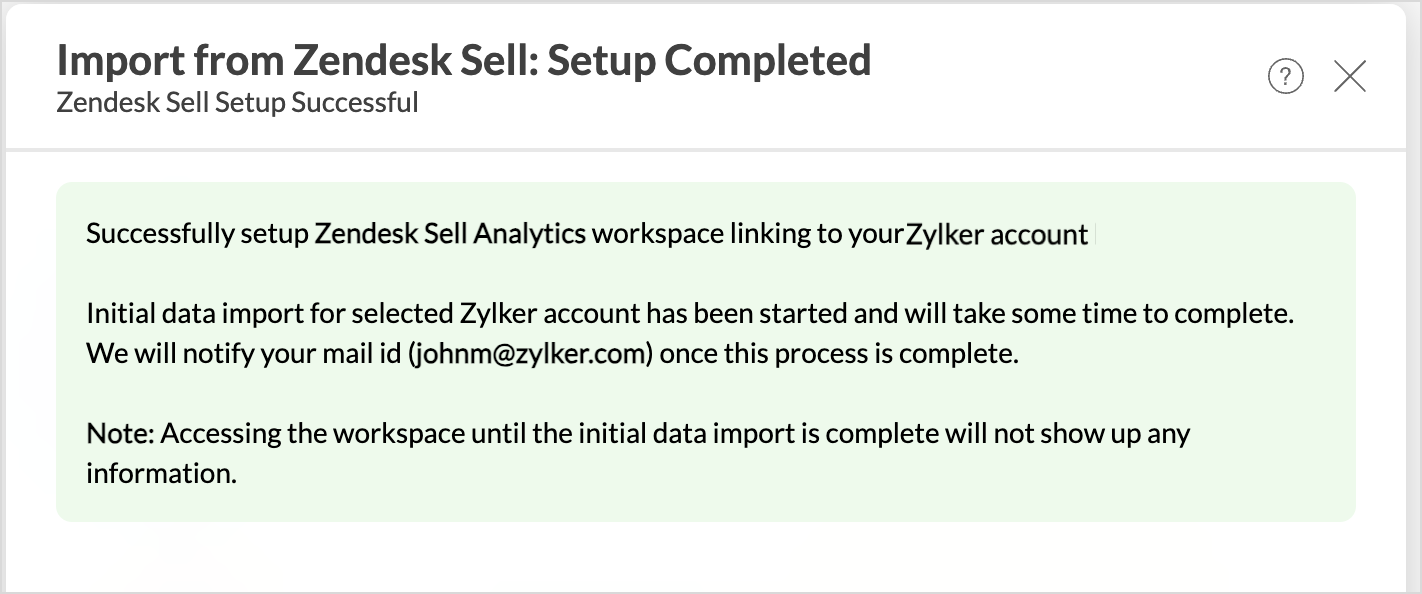Click the word 'Successfully' in the message

point(160,234)
